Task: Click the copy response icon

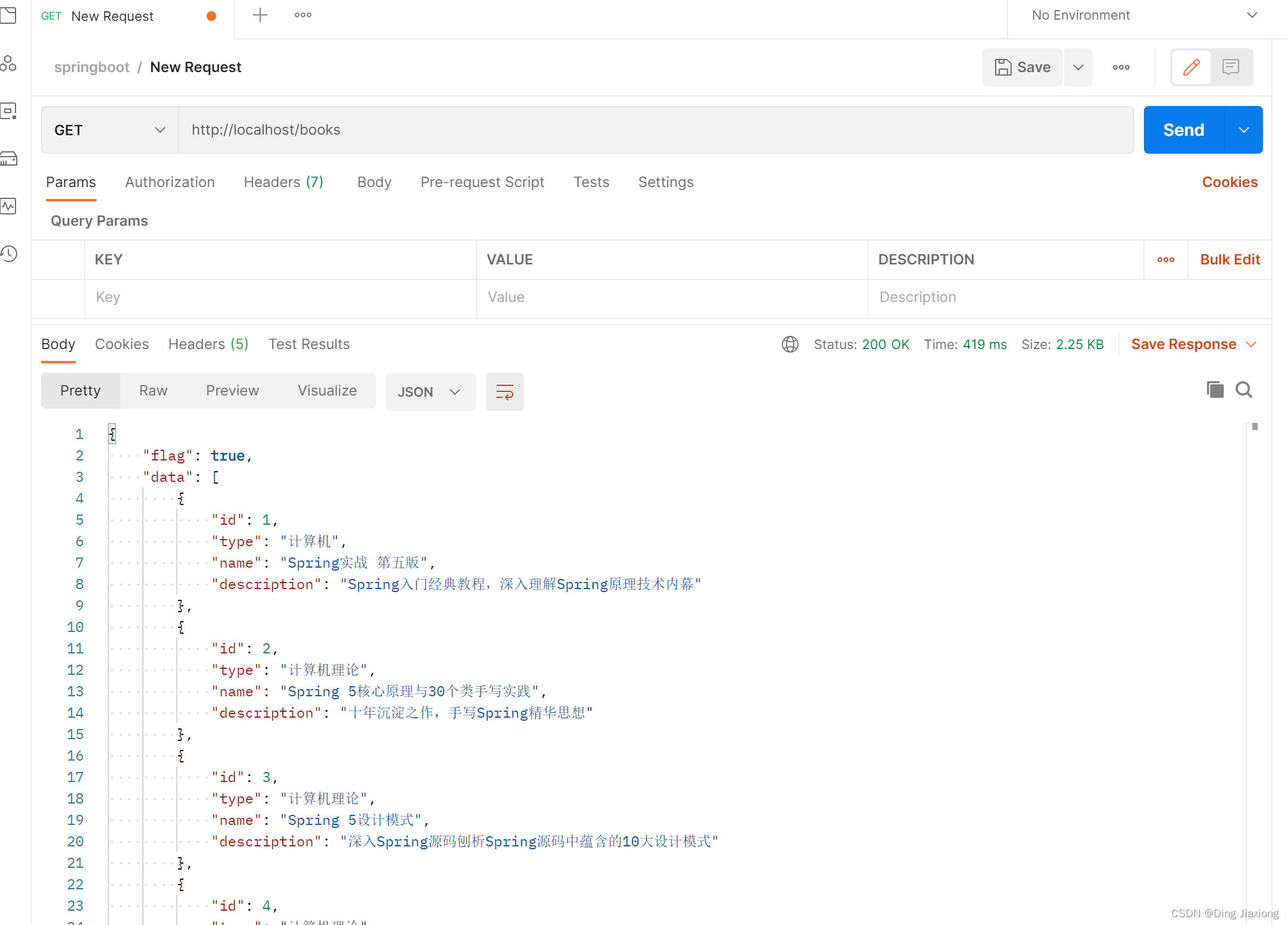Action: (1215, 390)
